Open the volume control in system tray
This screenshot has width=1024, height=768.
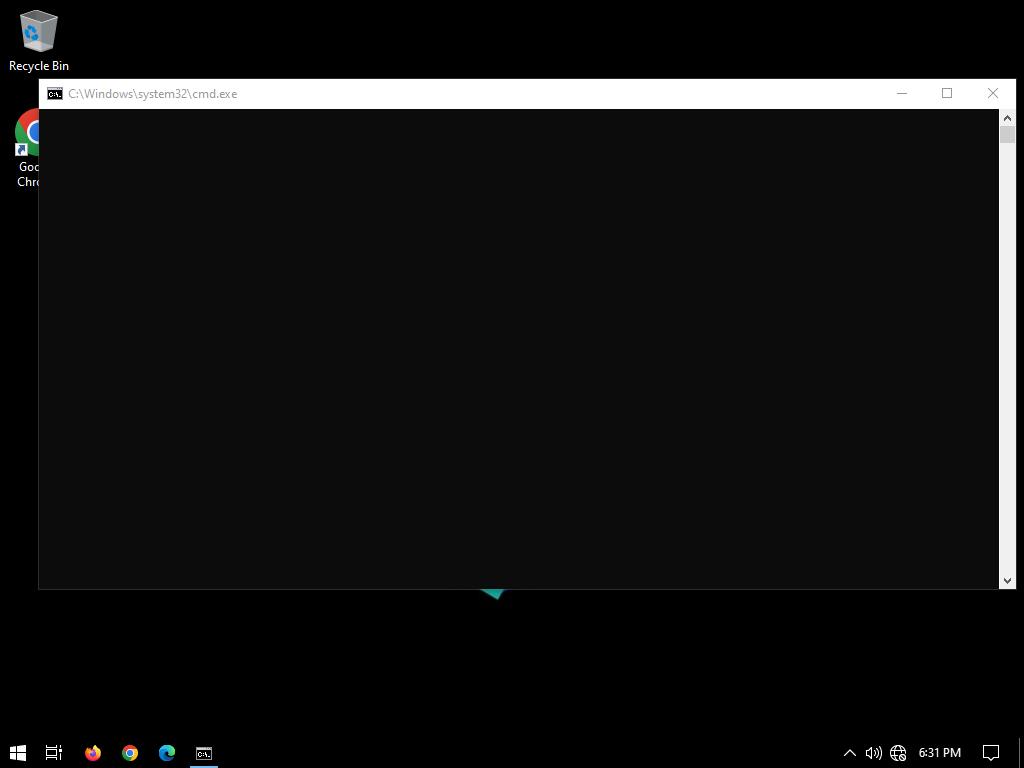[x=873, y=752]
